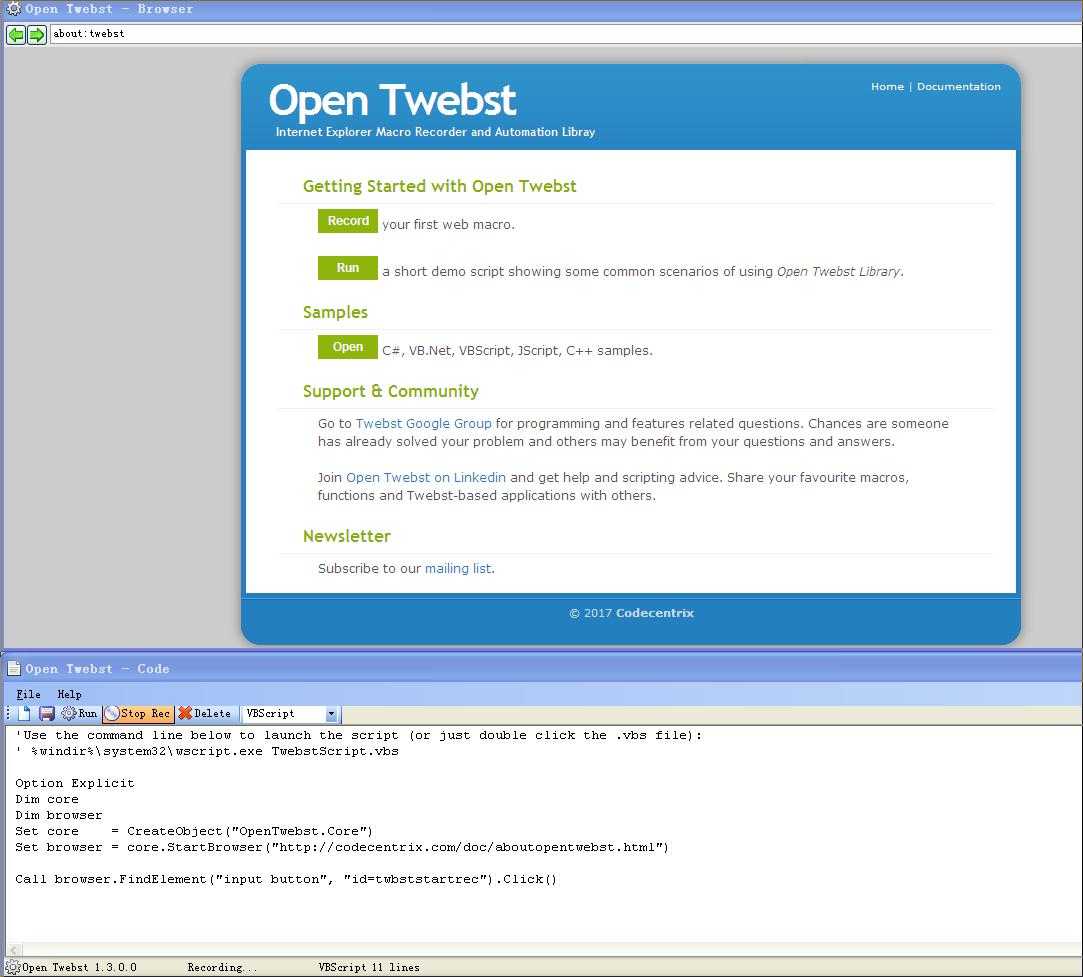This screenshot has height=977, width=1083.
Task: Open the File menu
Action: (28, 694)
